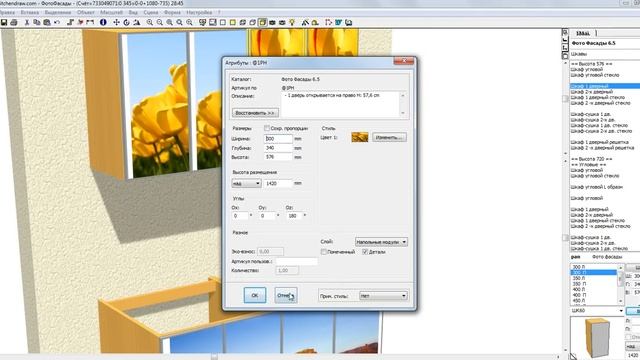The image size is (640, 360).
Task: Select the highlighted '300 Л' size row
Action: click(x=593, y=272)
